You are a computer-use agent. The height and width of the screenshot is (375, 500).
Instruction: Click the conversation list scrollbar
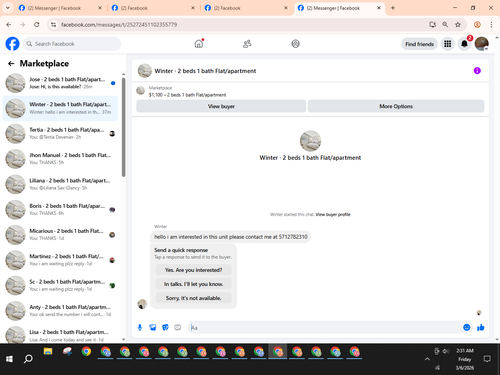(124, 127)
